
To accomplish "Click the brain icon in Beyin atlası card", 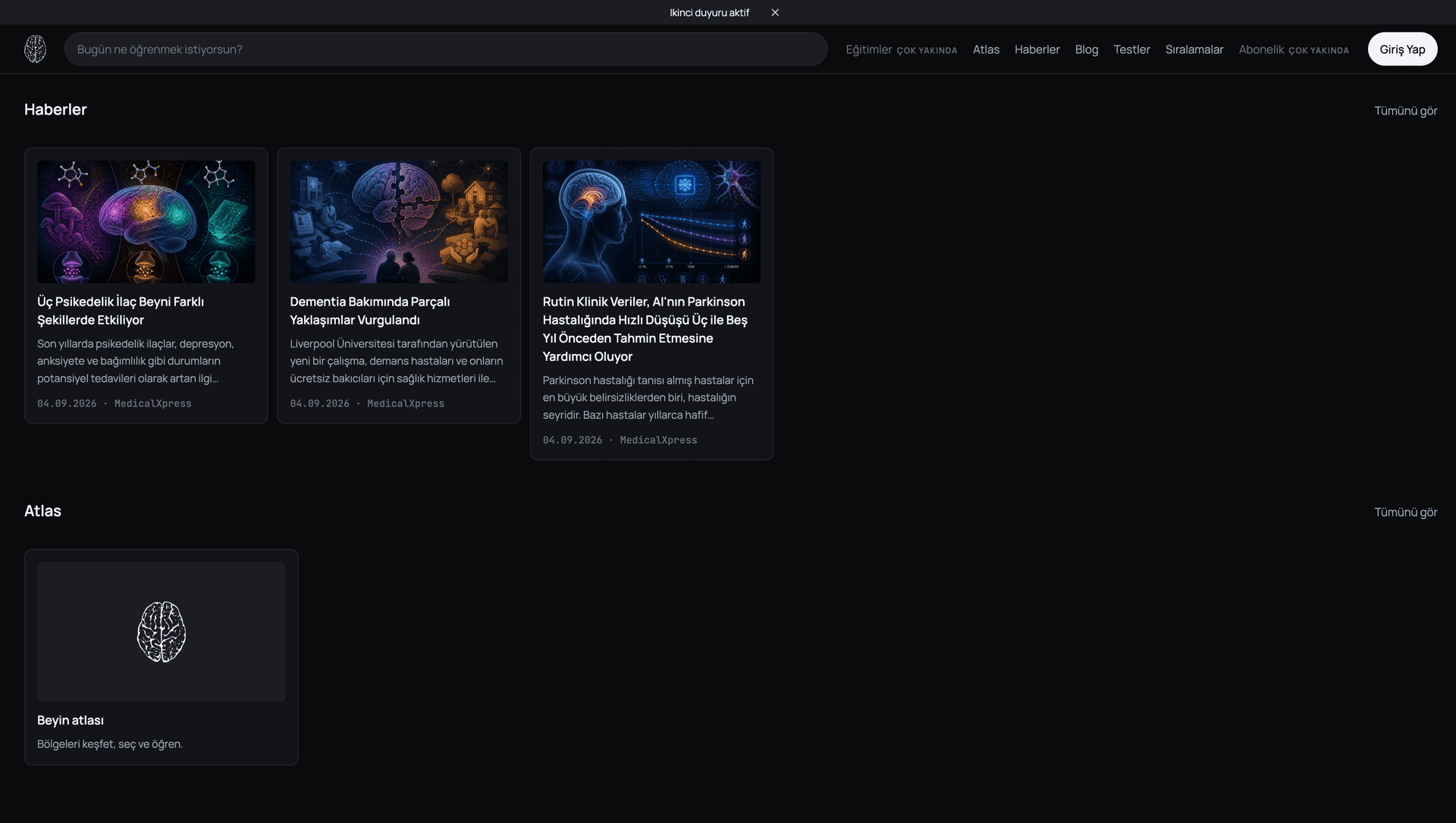I will point(162,632).
